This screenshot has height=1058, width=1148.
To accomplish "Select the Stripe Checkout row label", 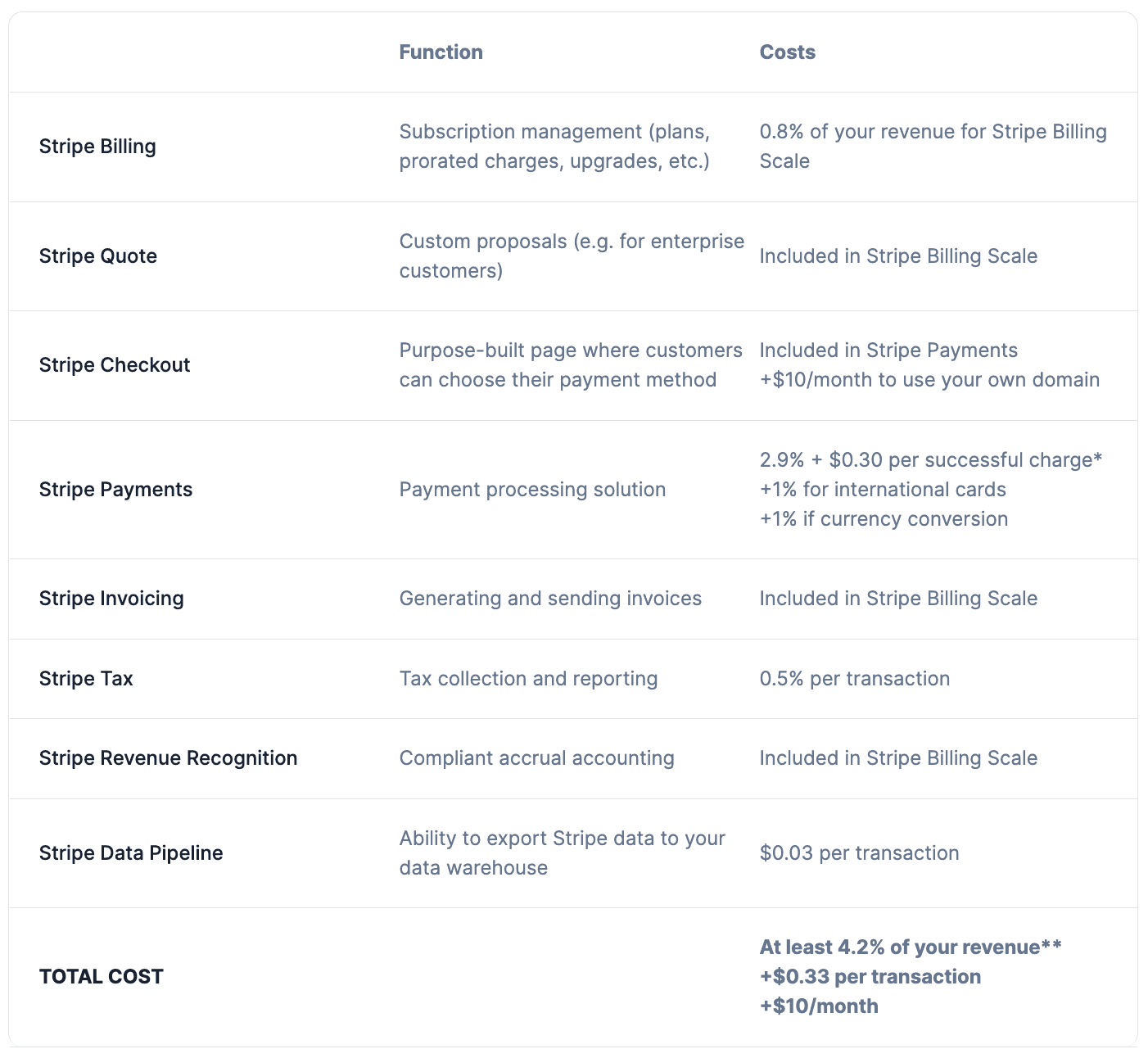I will click(x=115, y=365).
